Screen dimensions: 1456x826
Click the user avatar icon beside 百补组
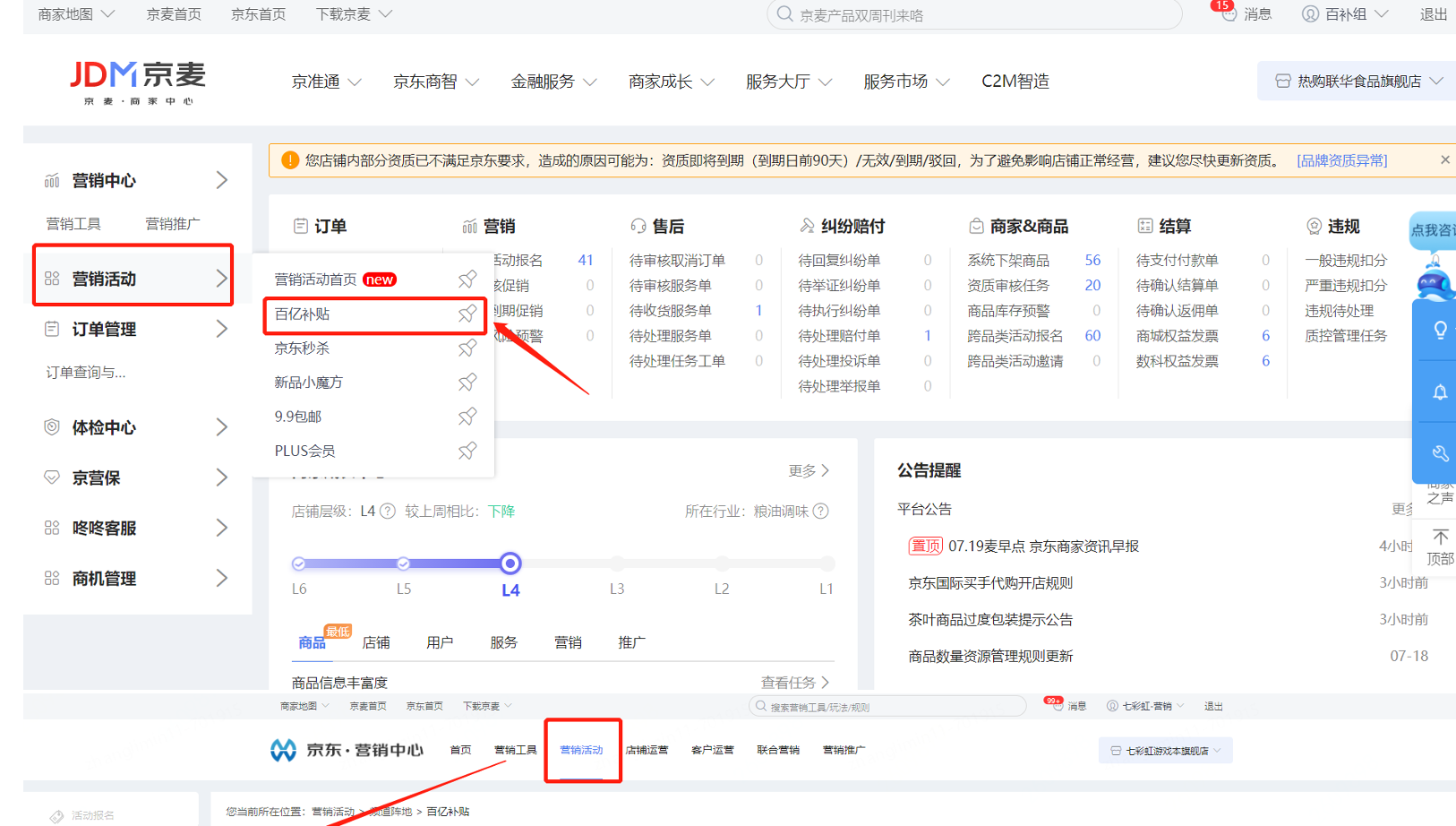coord(1310,14)
